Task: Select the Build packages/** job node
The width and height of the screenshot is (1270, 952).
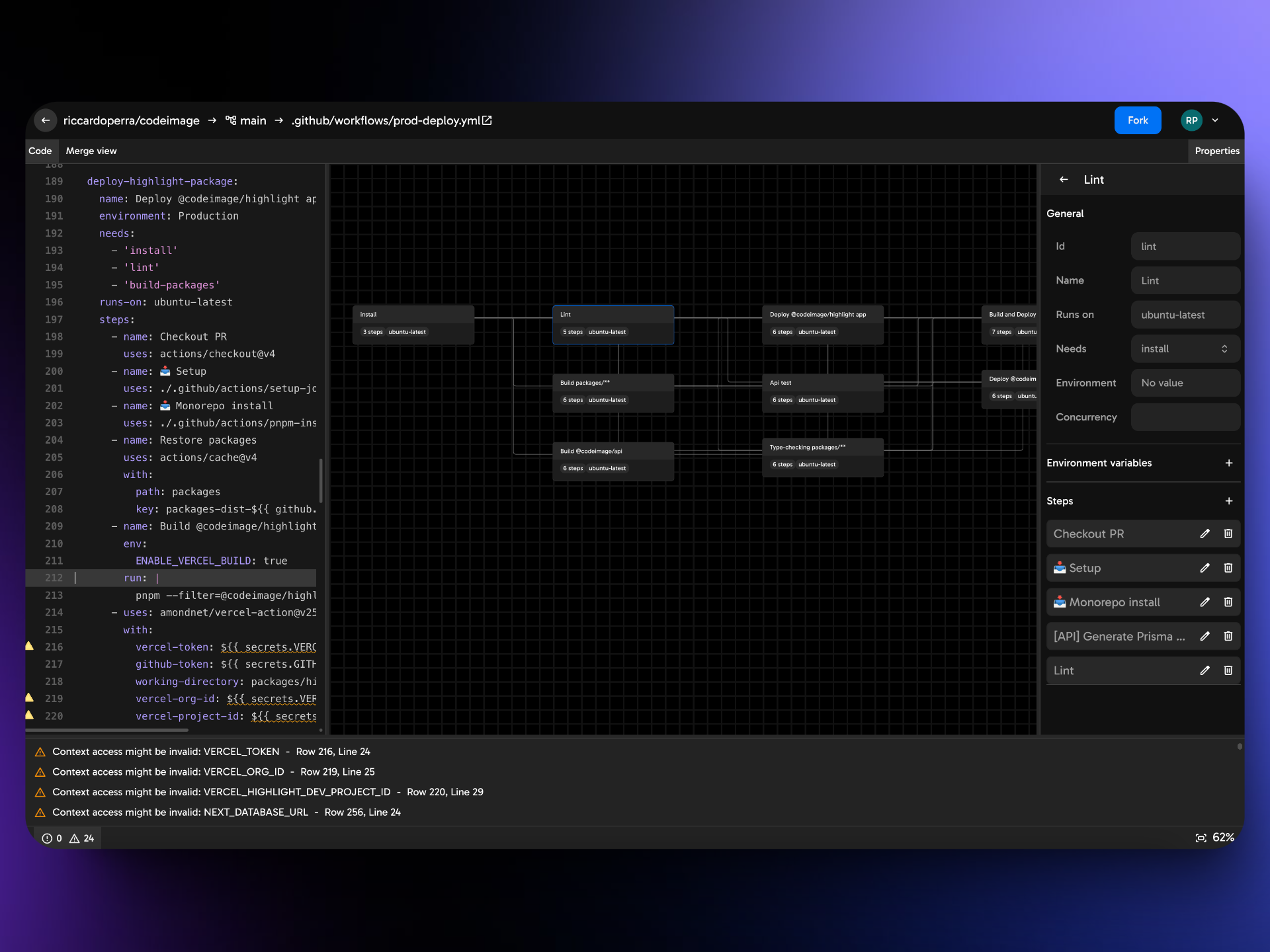Action: click(613, 392)
